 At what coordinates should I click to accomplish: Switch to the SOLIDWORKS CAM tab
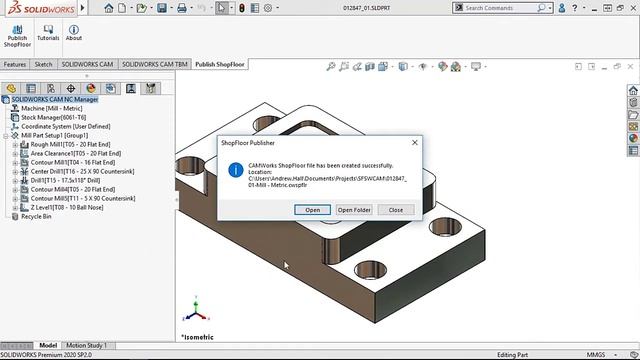click(x=87, y=64)
